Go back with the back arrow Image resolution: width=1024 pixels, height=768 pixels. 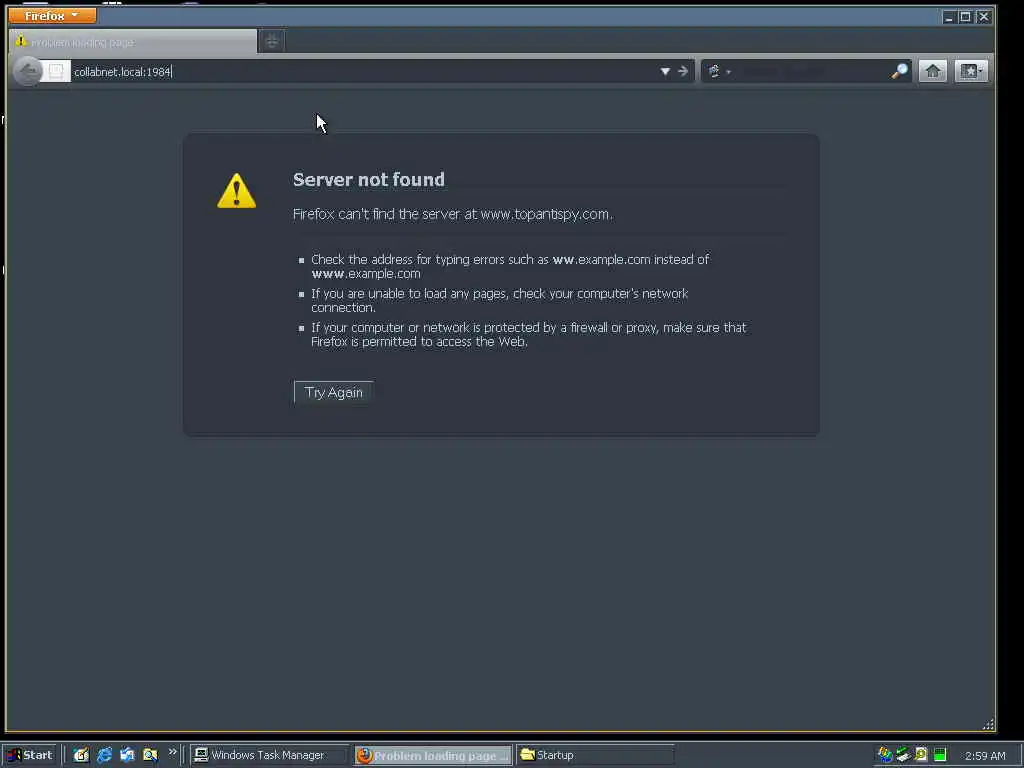point(27,71)
